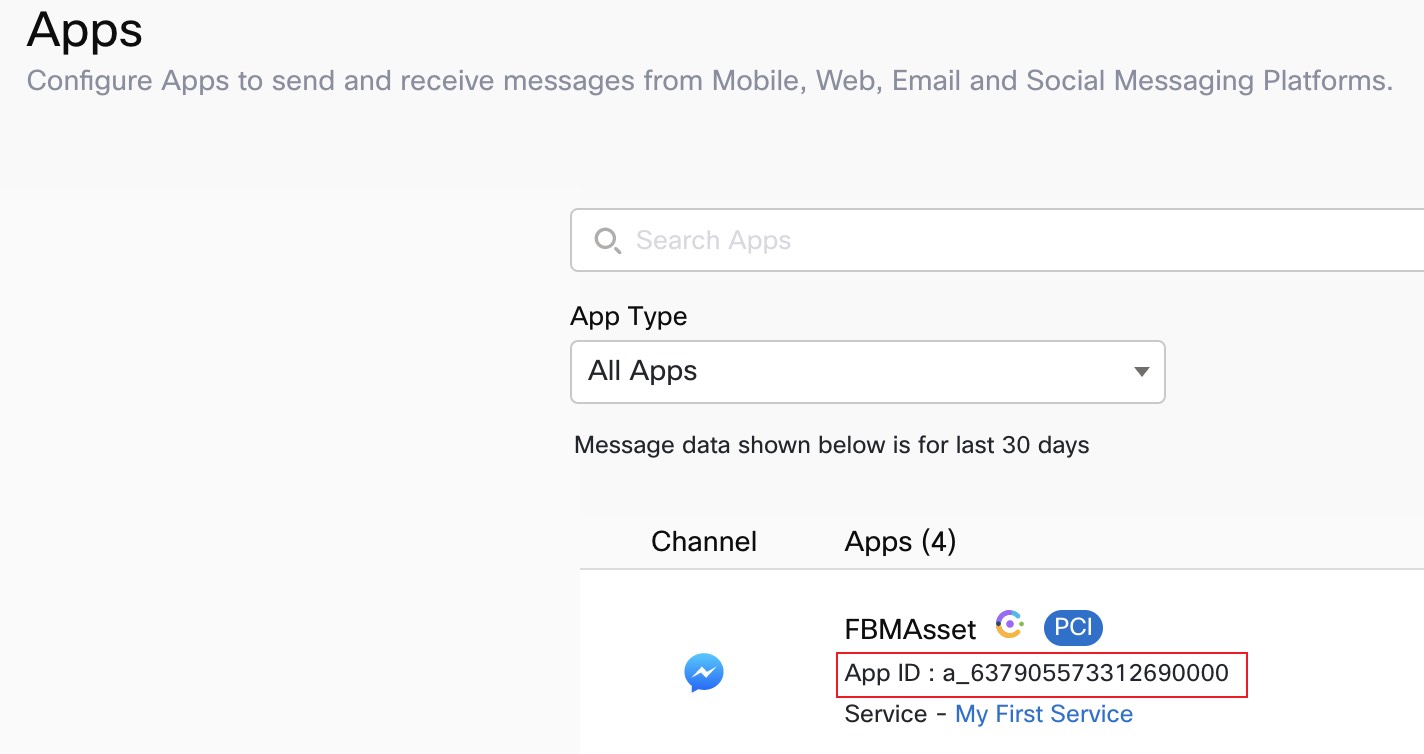Viewport: 1424px width, 754px height.
Task: Click the Configure Apps description text
Action: (x=710, y=81)
